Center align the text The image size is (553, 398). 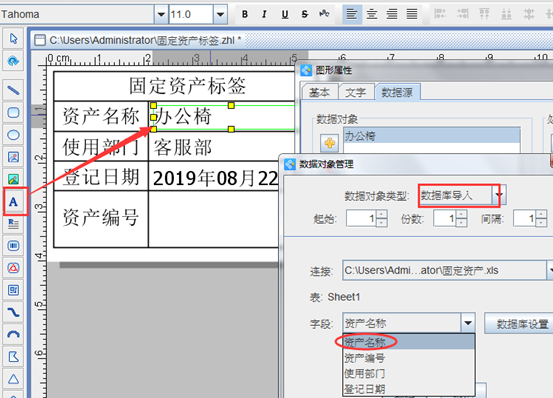(372, 14)
